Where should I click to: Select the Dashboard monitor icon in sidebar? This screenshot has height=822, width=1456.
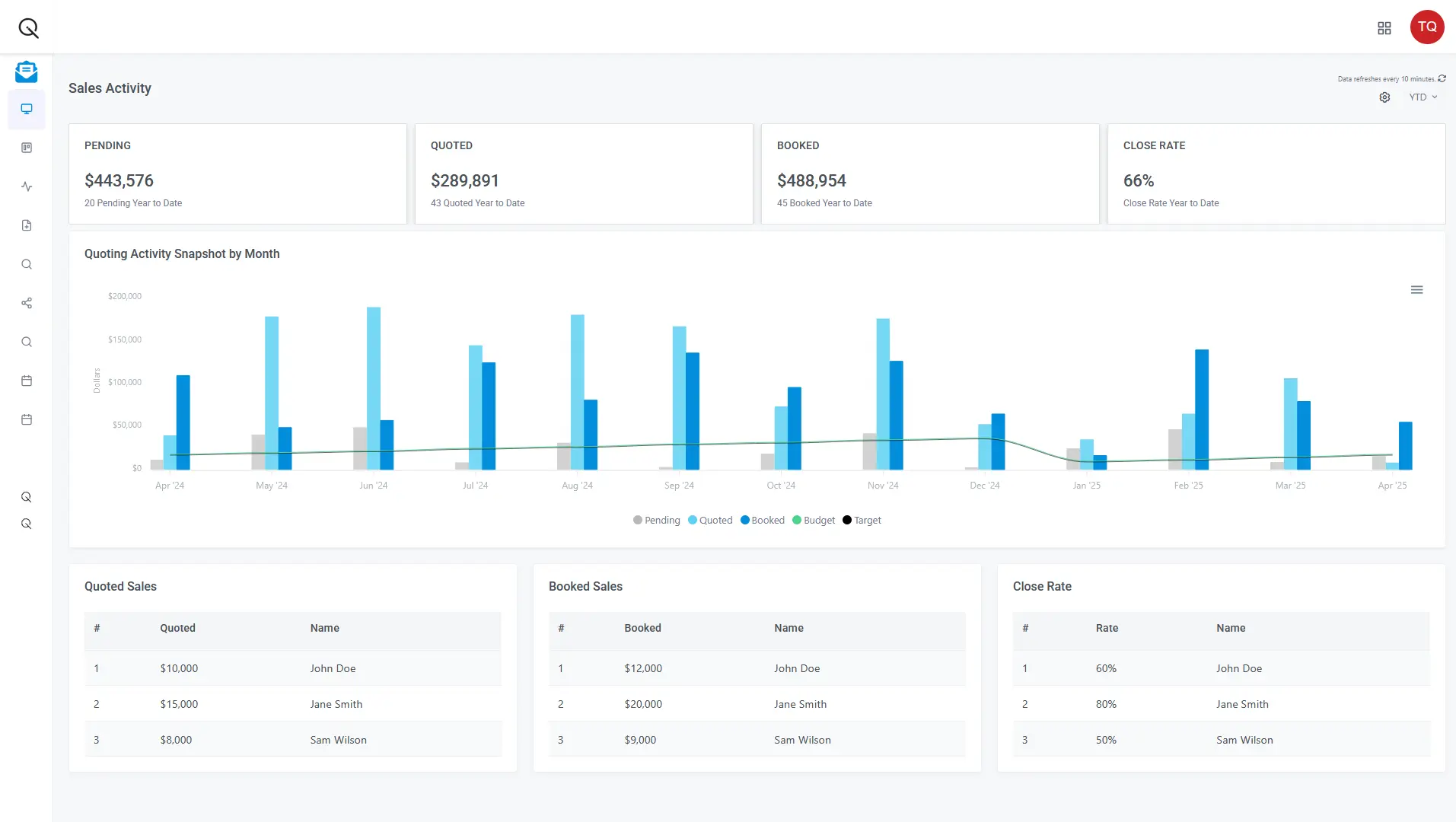coord(27,109)
